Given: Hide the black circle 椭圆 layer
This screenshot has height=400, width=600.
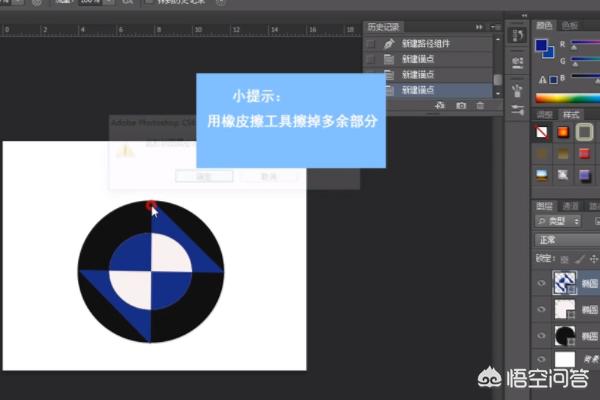Looking at the screenshot, I should pyautogui.click(x=541, y=336).
